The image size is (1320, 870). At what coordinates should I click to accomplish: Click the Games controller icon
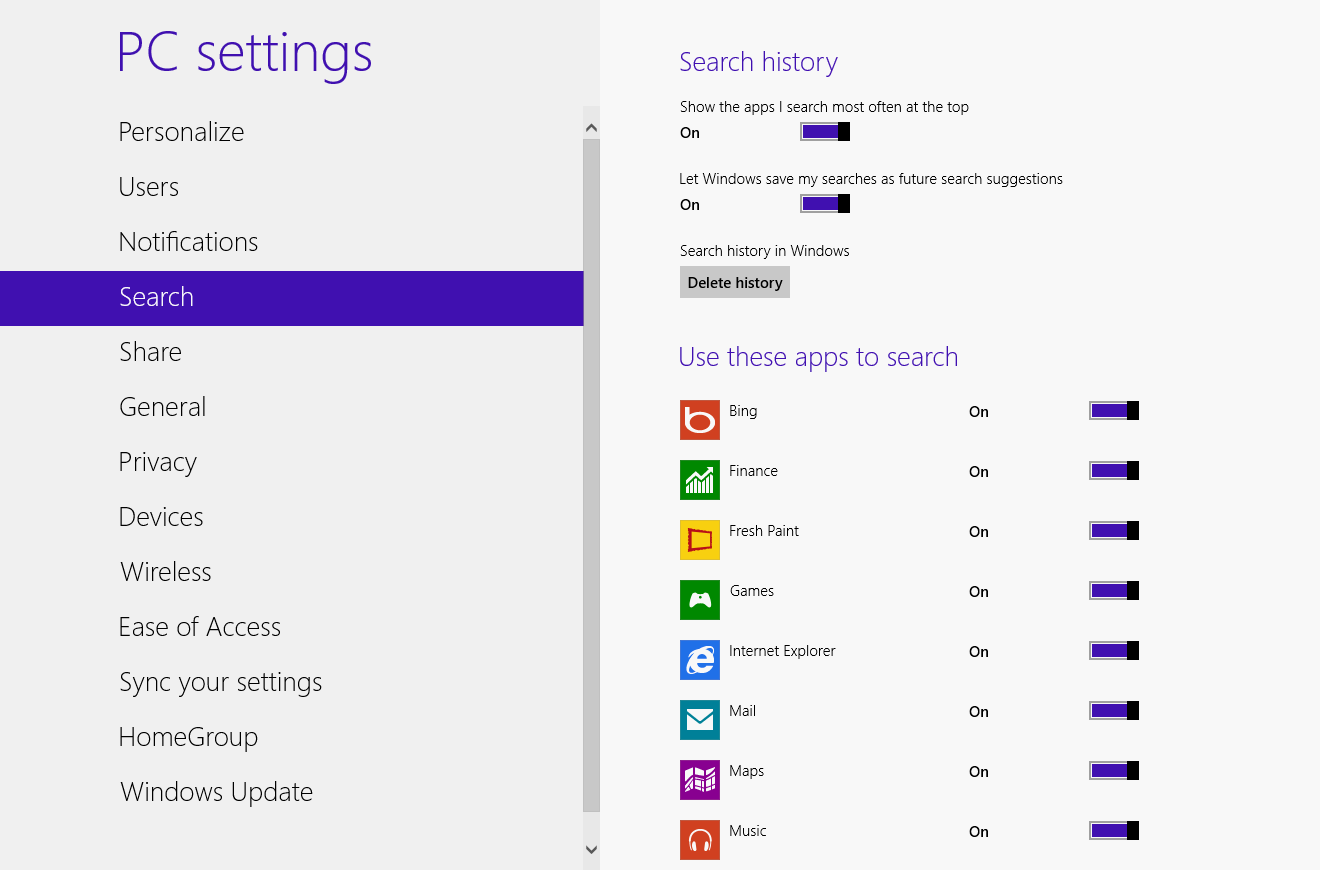[700, 600]
